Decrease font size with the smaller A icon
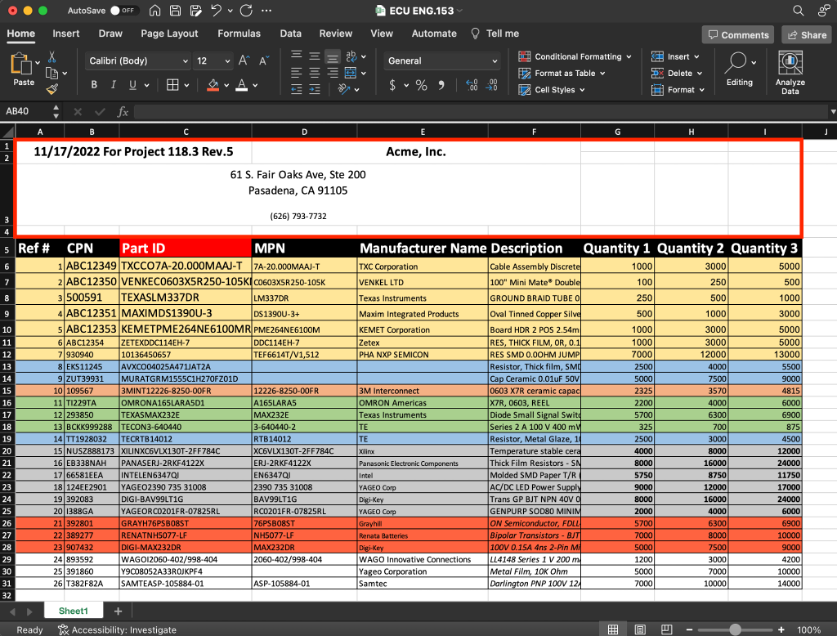 263,60
